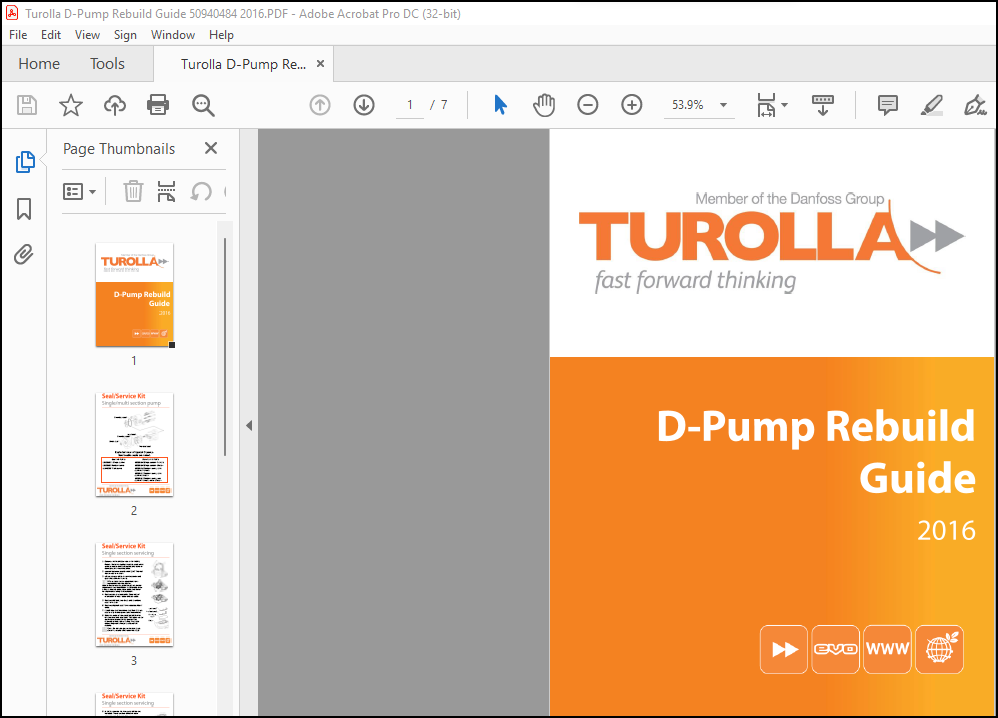Click the Save file icon
Image resolution: width=998 pixels, height=718 pixels.
[x=27, y=105]
